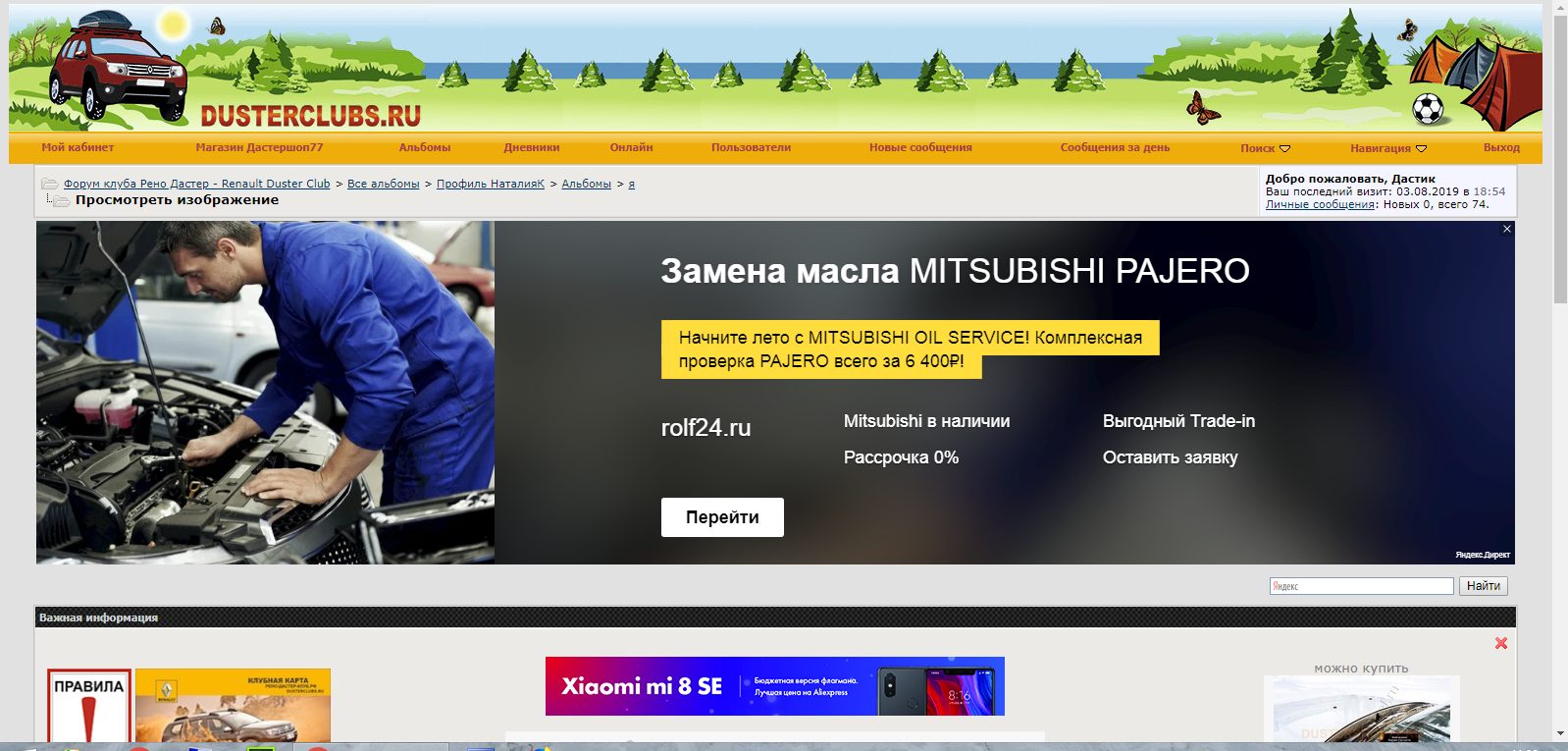The height and width of the screenshot is (751, 1568).
Task: Click the mechanic photo in ad
Action: click(265, 393)
